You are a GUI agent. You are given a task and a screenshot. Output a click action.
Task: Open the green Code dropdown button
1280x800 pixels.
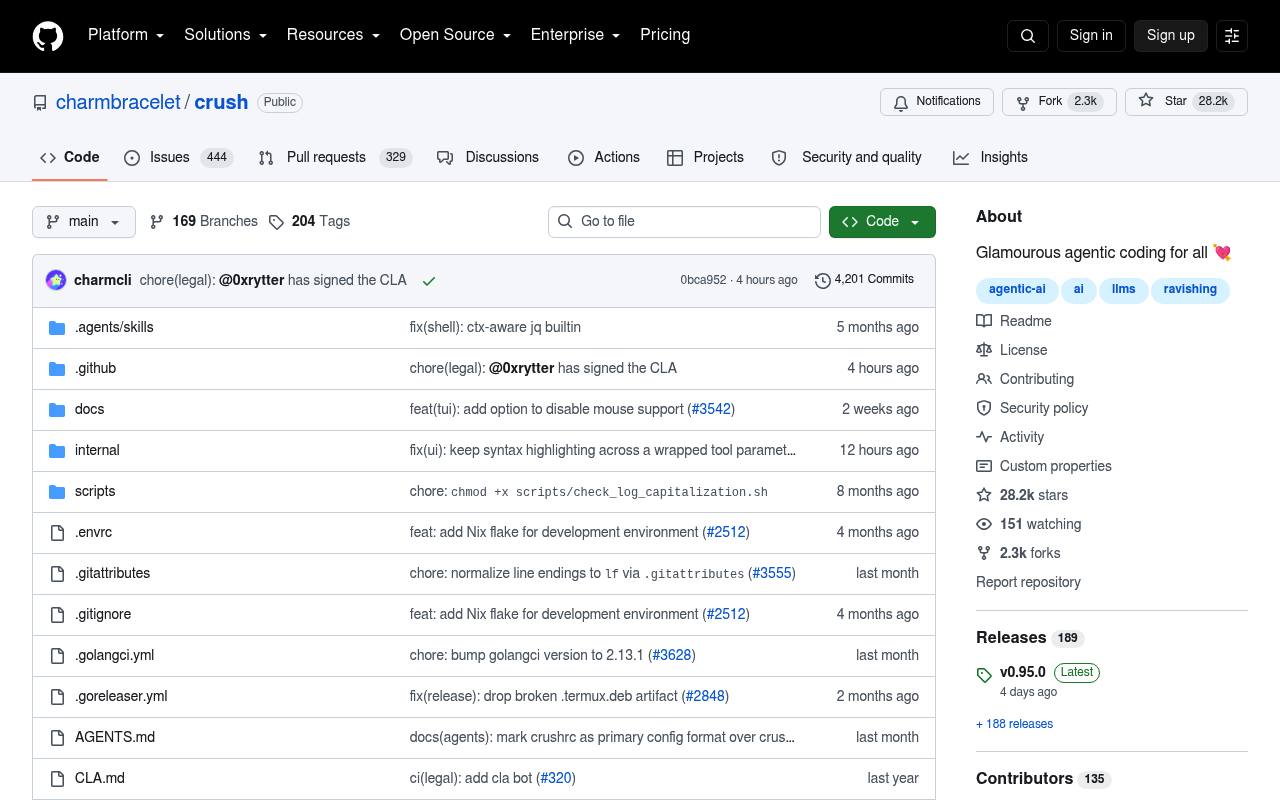[x=882, y=222]
